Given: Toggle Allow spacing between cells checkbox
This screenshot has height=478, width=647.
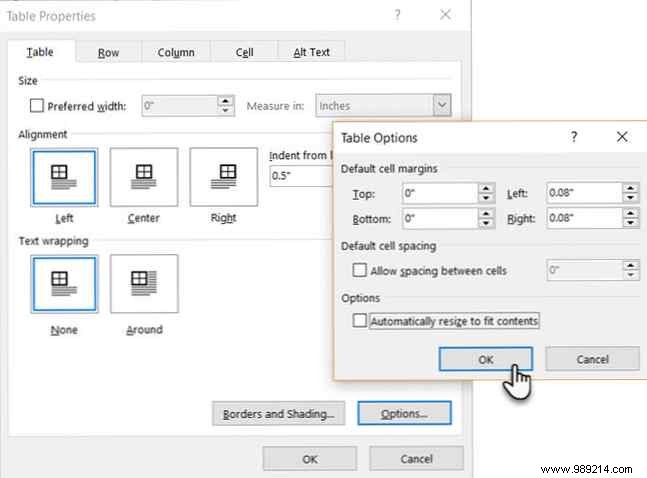Looking at the screenshot, I should point(359,270).
